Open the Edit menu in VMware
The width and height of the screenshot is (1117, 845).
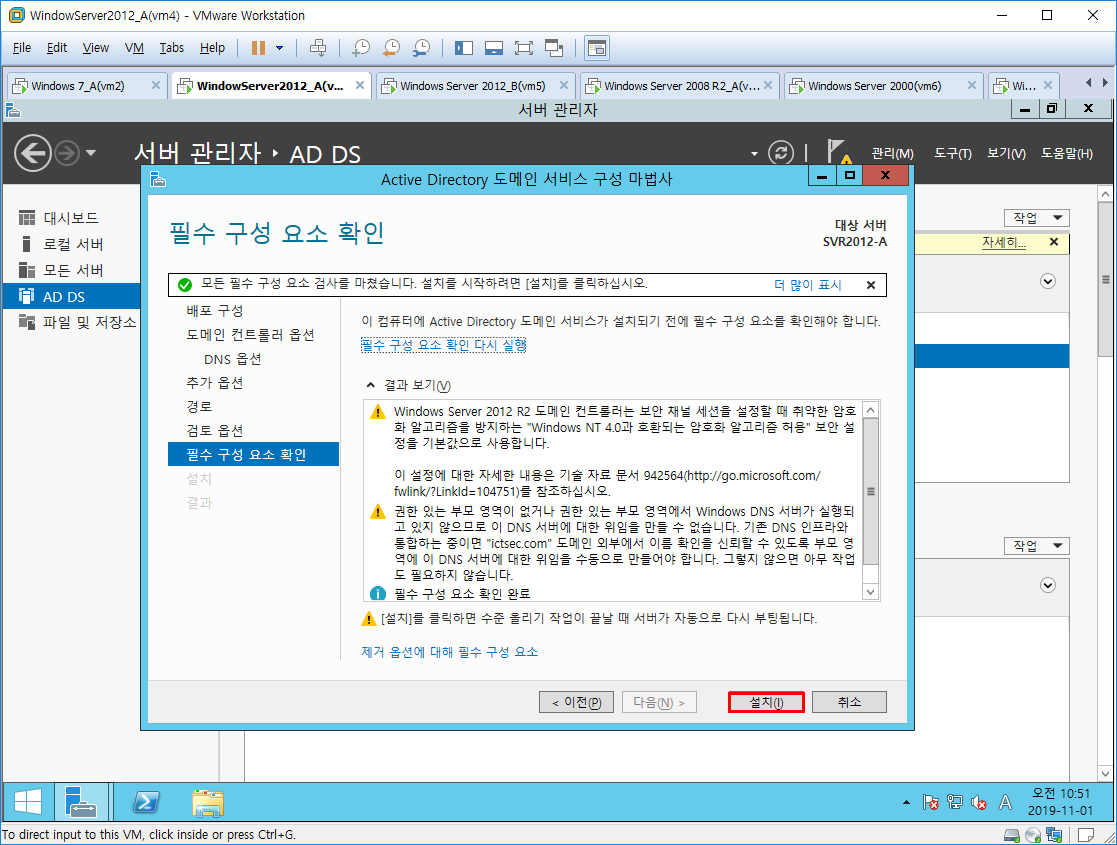point(57,48)
